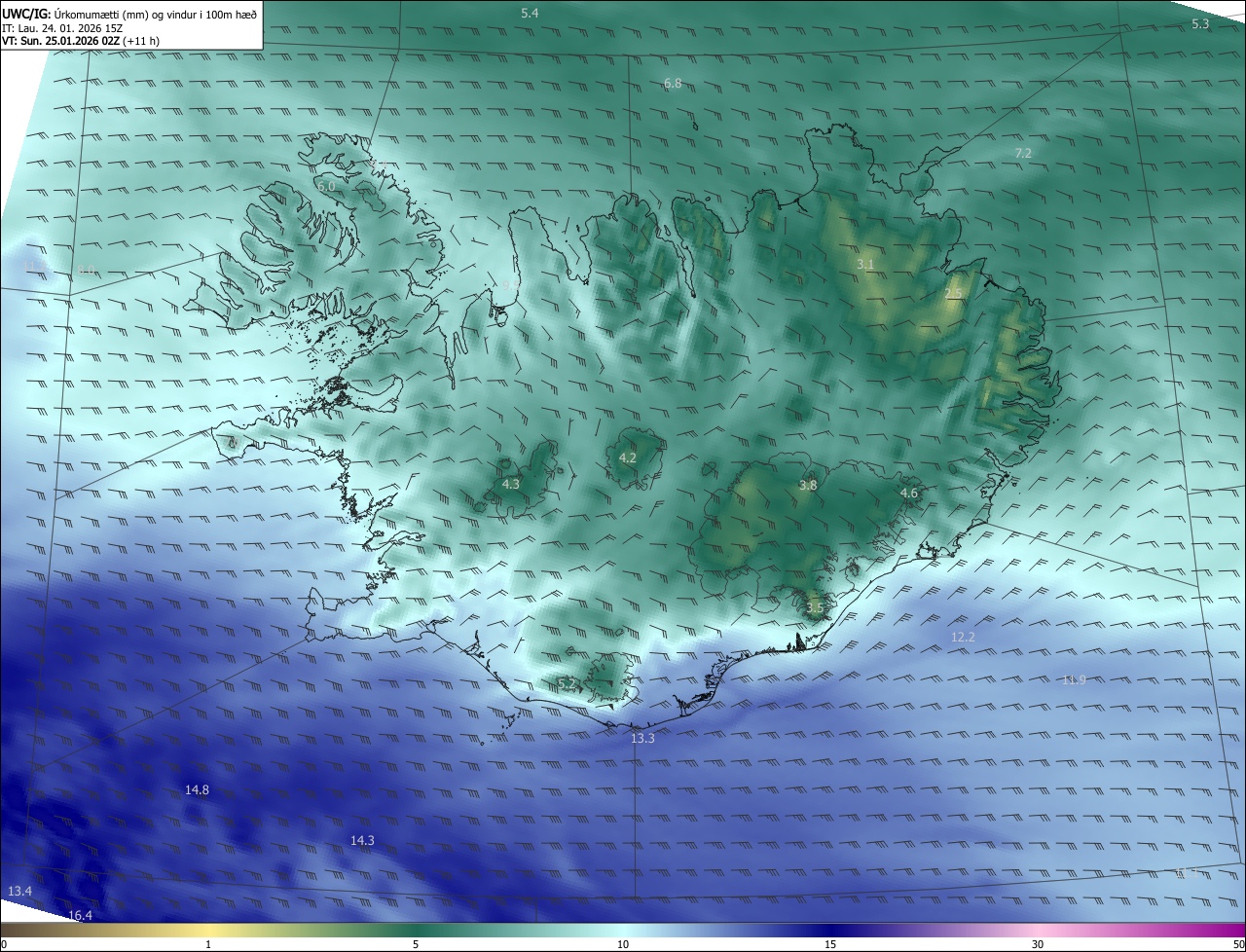This screenshot has width=1246, height=952.
Task: Click the 16.4 value above the color bar
Action: 80,915
